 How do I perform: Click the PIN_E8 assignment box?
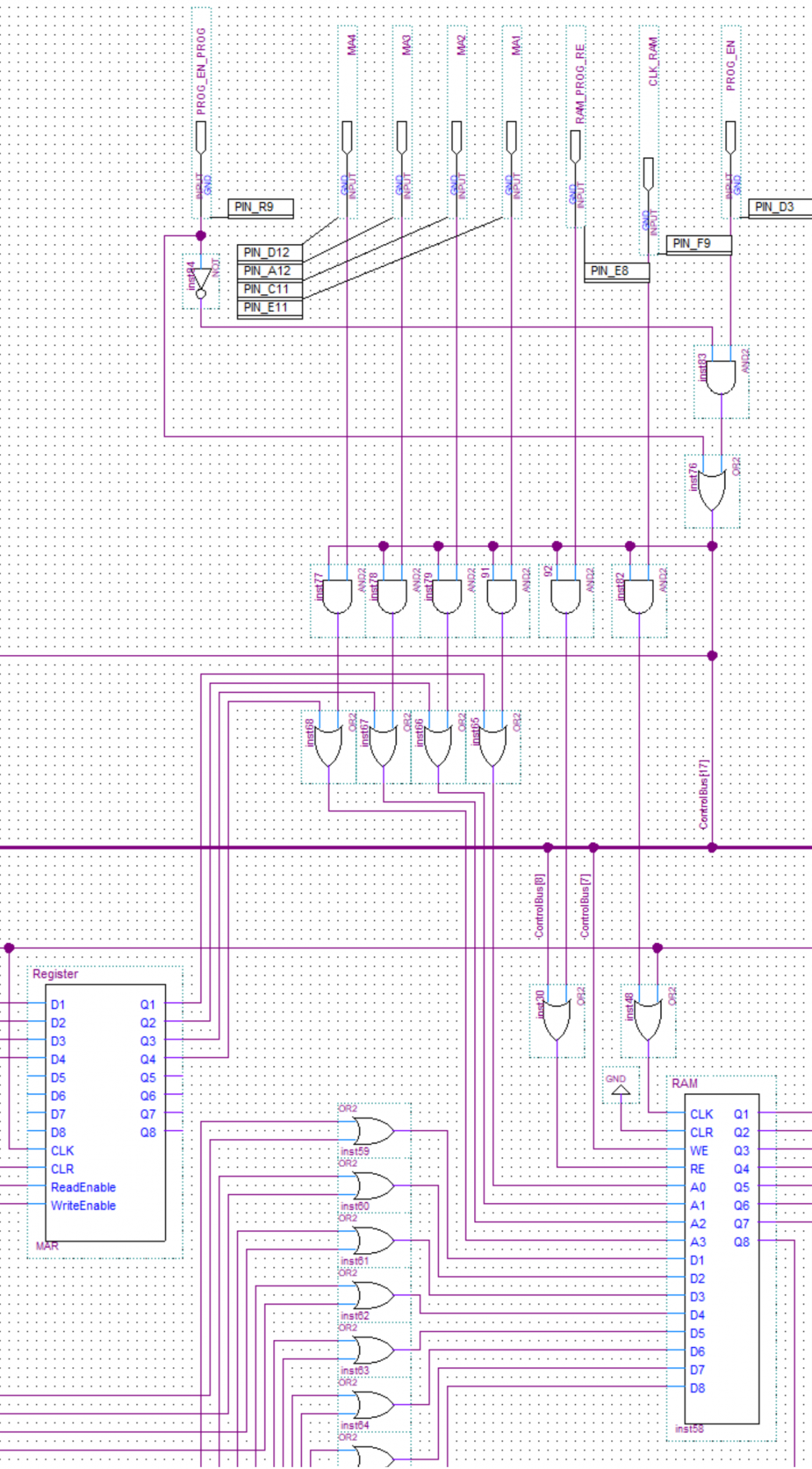(617, 272)
